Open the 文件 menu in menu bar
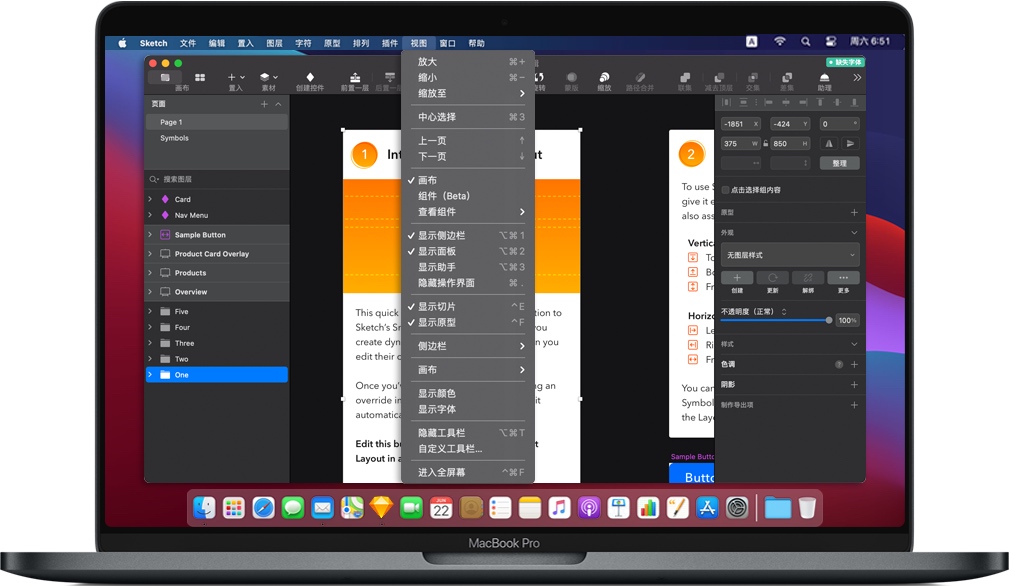 click(x=188, y=43)
